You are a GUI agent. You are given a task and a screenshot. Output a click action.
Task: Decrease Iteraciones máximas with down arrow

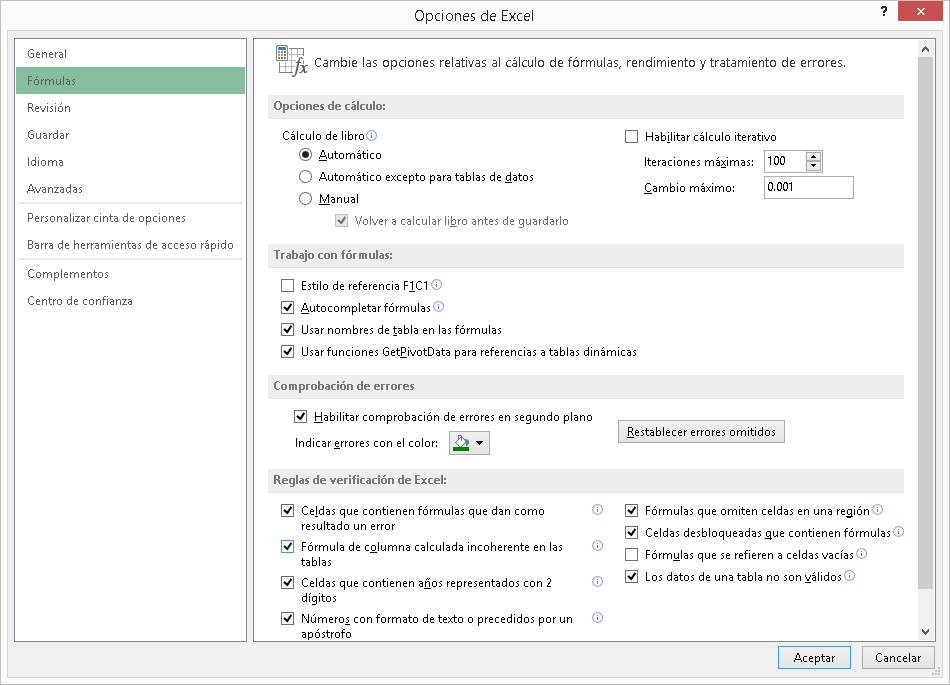(x=814, y=166)
